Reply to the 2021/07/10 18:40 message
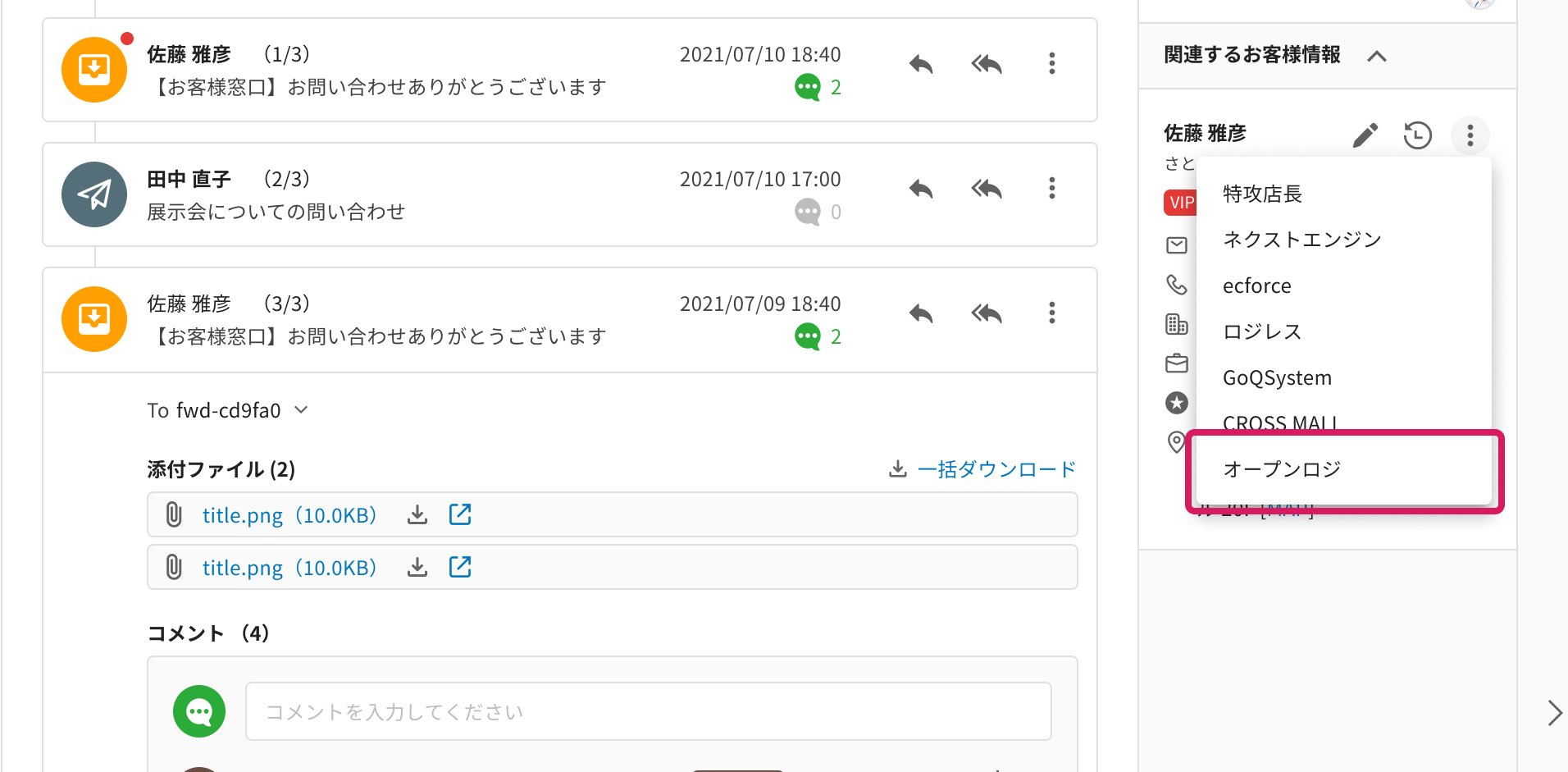The image size is (1568, 772). coord(921,64)
